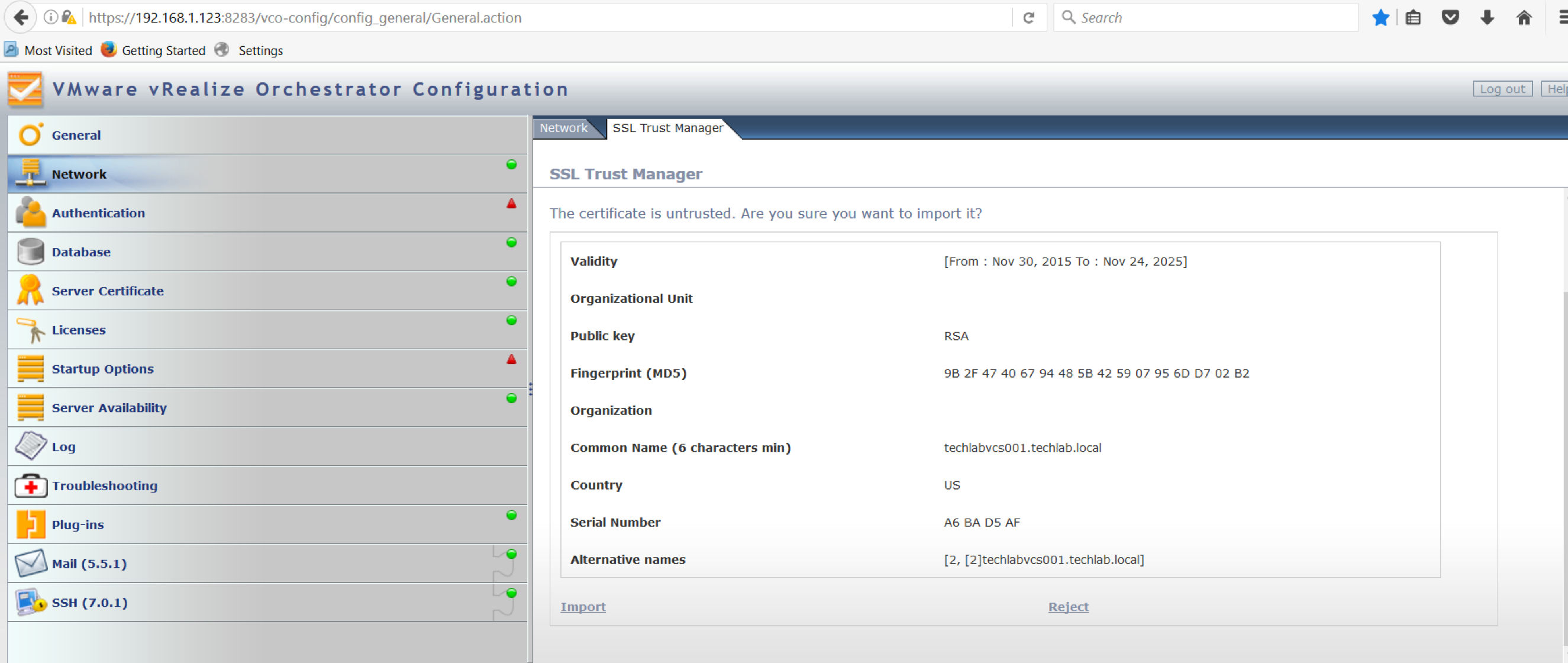Click the Licenses keys icon
1568x663 pixels.
pos(30,330)
